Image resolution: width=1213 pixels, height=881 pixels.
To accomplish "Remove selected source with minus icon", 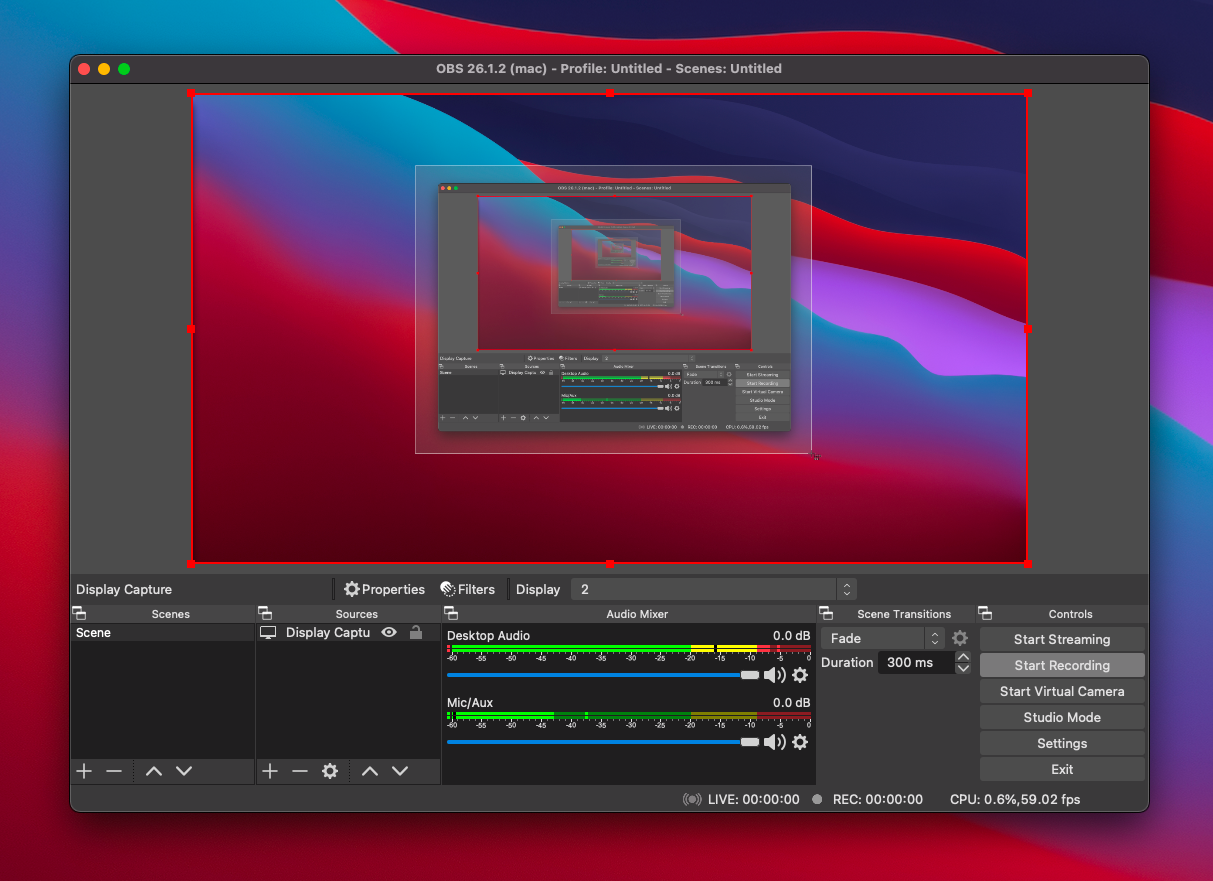I will [x=299, y=771].
